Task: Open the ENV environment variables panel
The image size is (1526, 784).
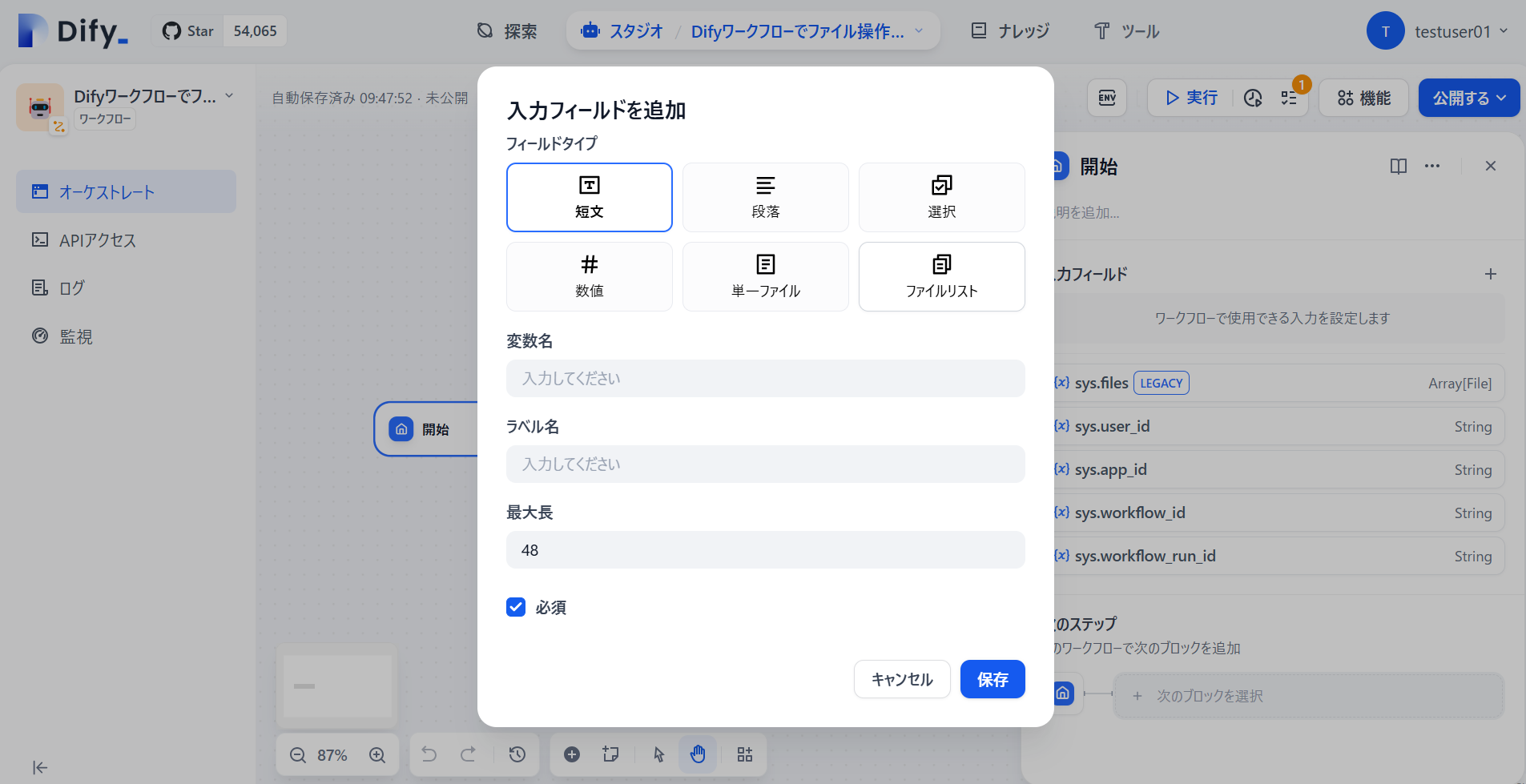Action: 1106,98
